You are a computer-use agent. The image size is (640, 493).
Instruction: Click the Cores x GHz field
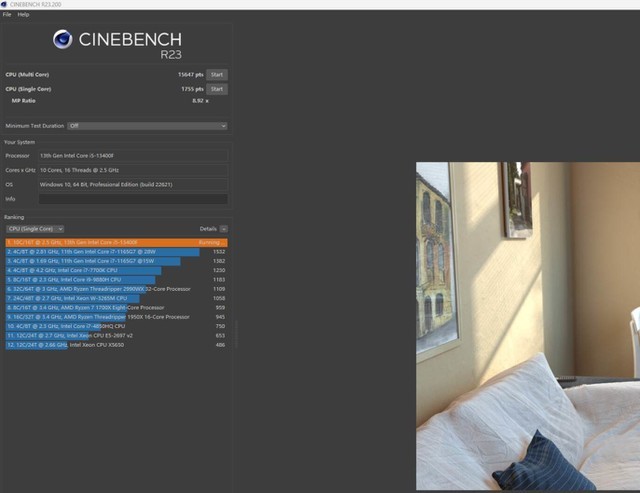pos(133,170)
